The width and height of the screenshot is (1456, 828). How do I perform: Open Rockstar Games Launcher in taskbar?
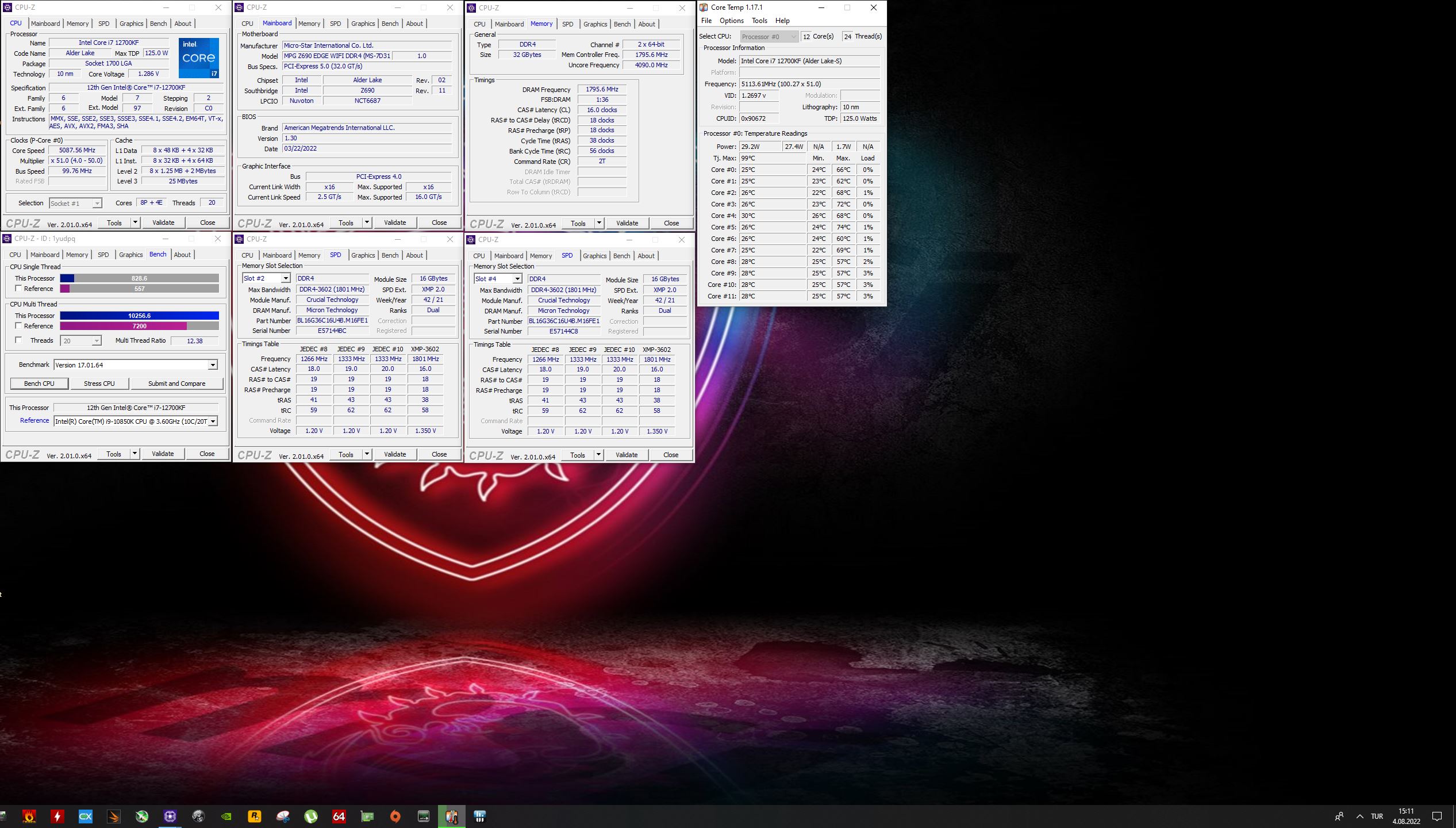tap(254, 816)
